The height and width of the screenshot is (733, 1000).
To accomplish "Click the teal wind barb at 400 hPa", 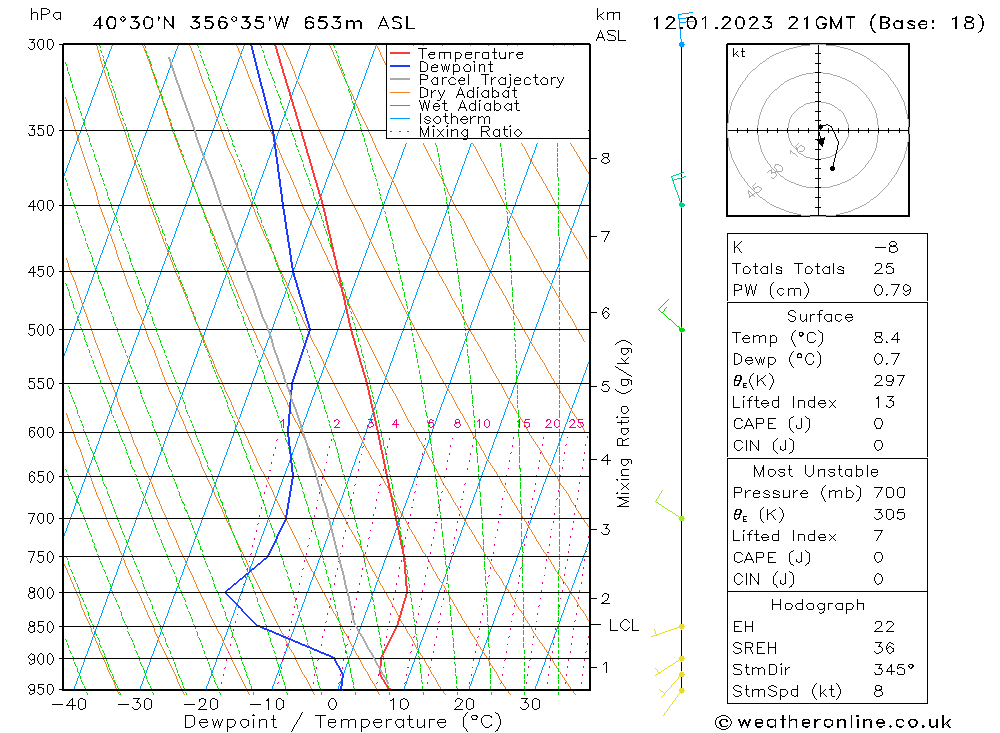I will (678, 189).
